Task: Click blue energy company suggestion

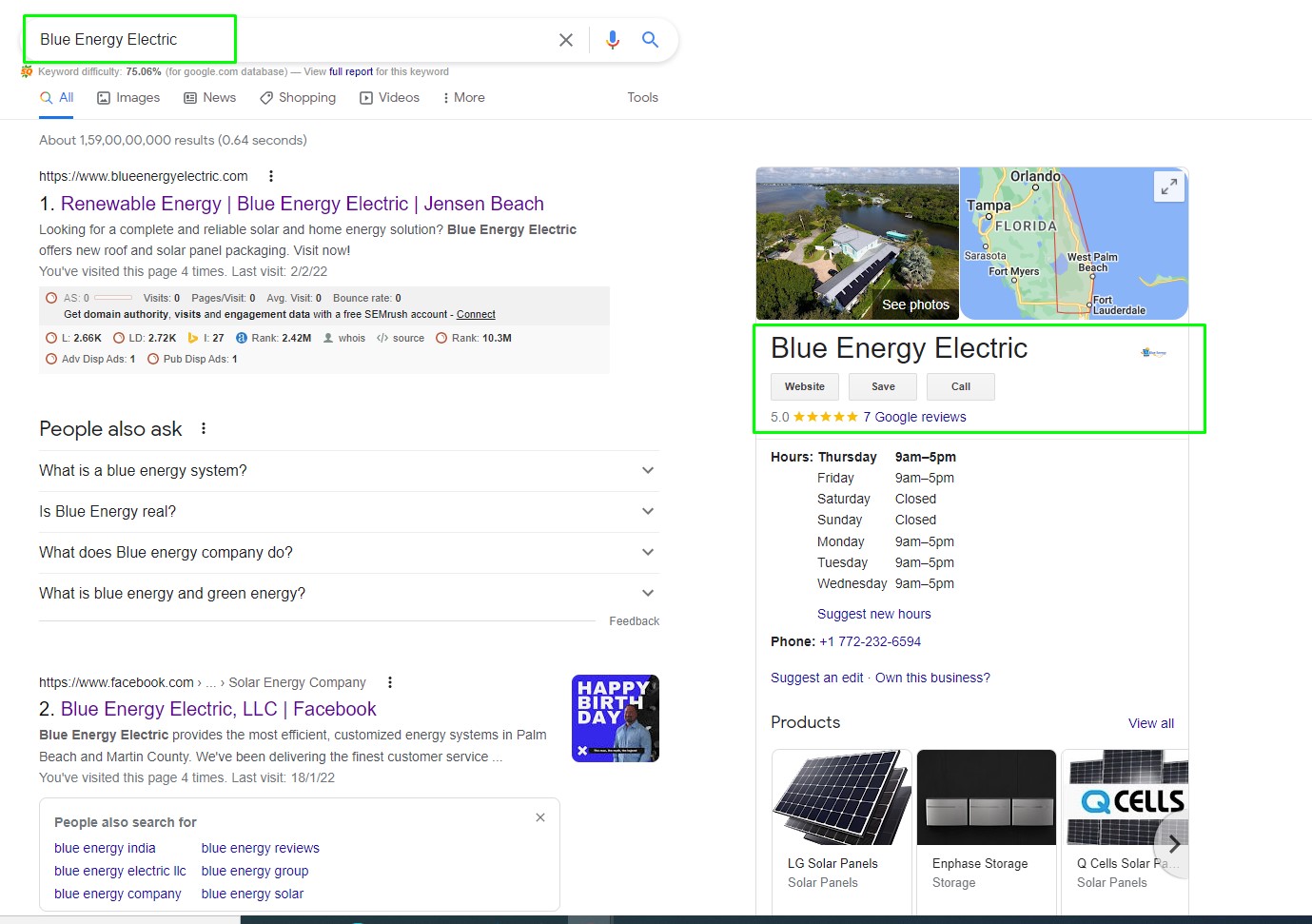Action: click(x=118, y=894)
